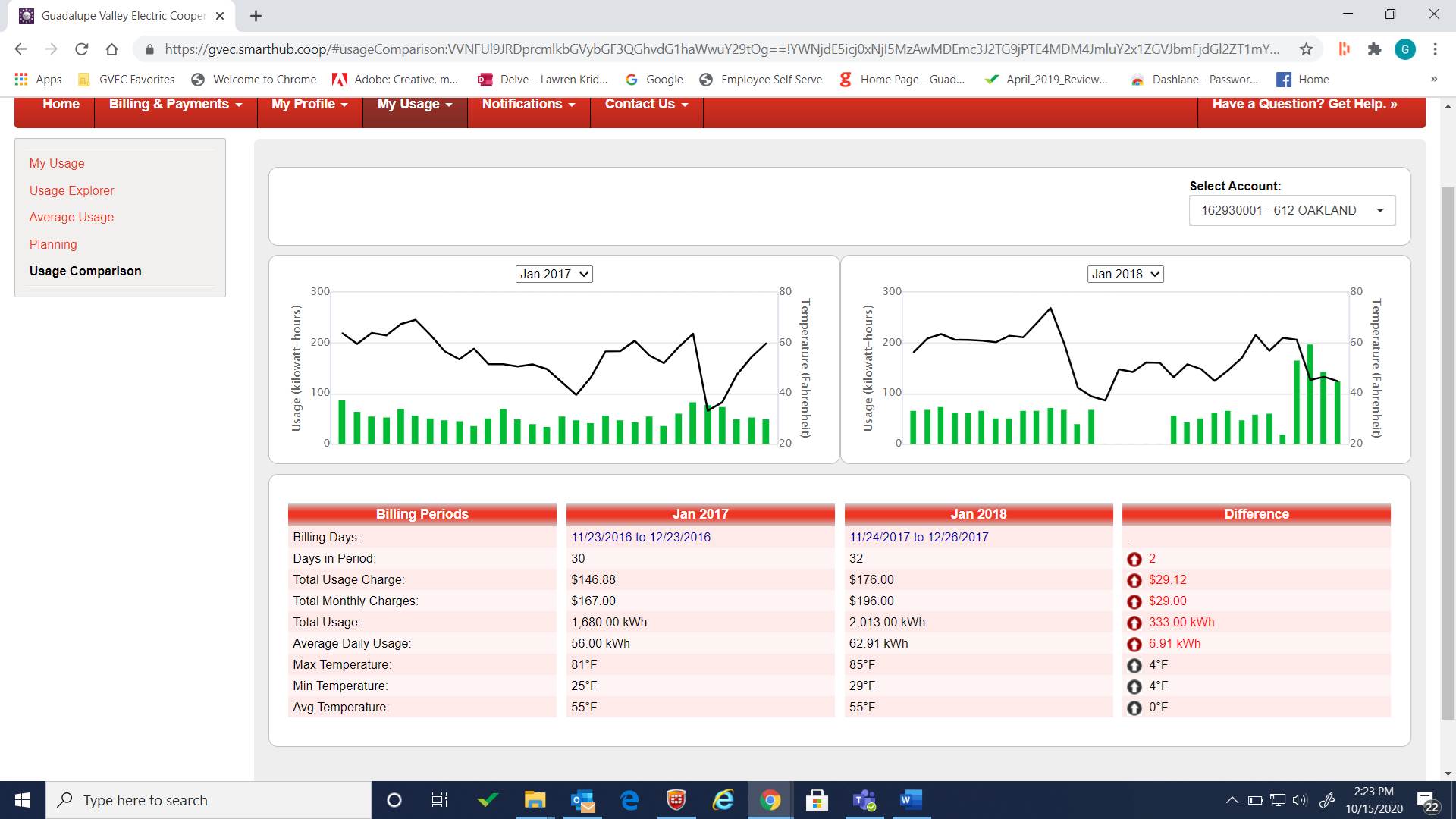
Task: Click the Home navigation item
Action: pos(61,105)
